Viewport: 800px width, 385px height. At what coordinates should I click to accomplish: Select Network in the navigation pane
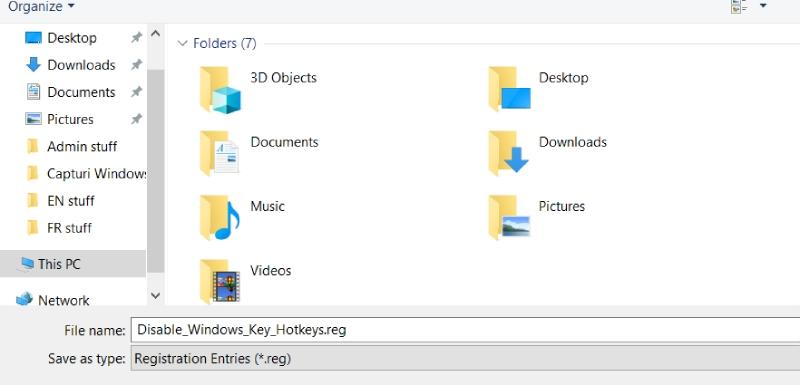coord(64,300)
